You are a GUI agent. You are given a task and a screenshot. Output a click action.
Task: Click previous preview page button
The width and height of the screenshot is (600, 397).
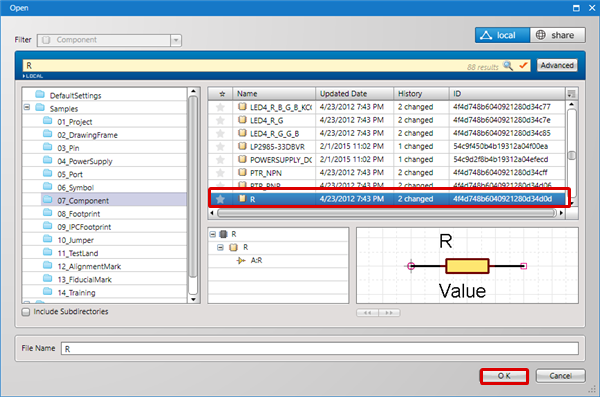point(367,313)
